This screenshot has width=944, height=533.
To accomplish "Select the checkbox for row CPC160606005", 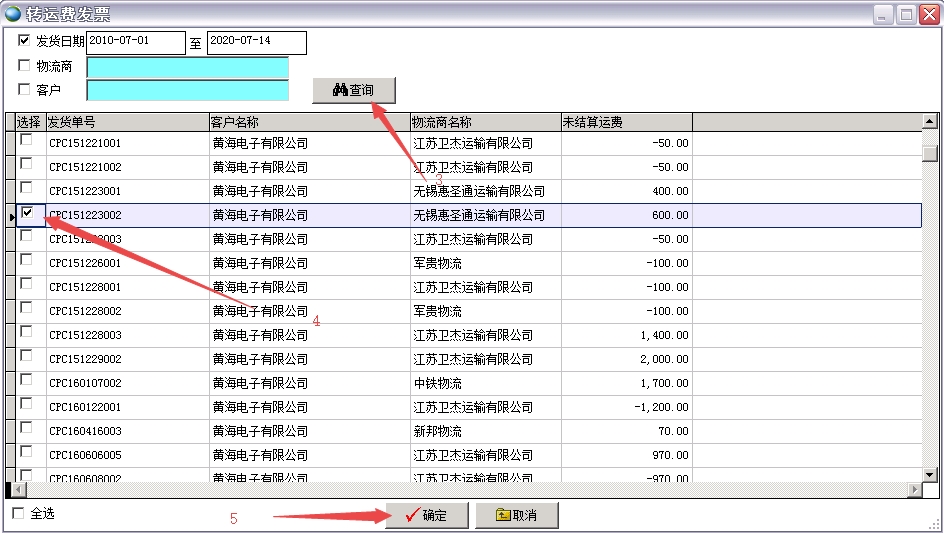I will point(26,452).
